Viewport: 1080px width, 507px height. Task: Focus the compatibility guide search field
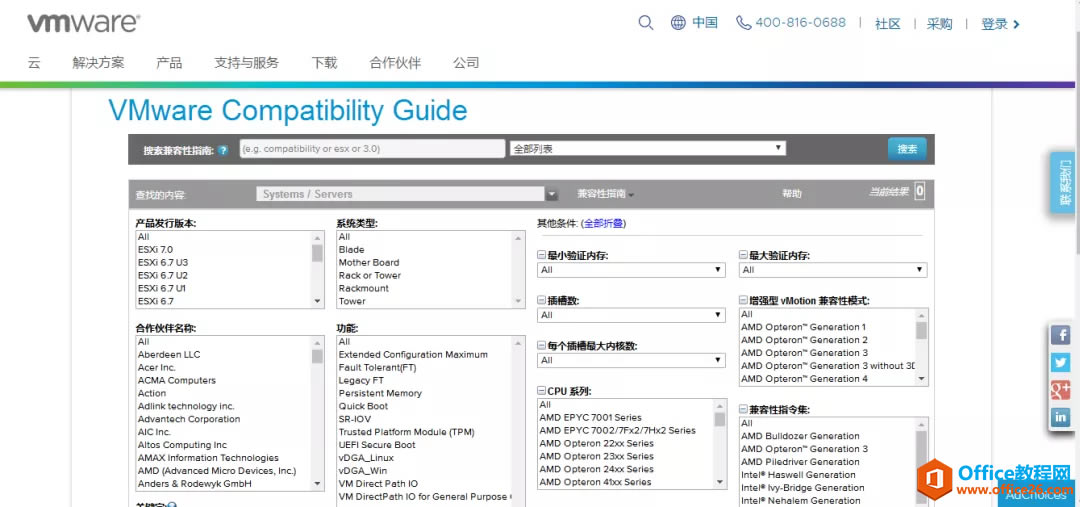click(372, 148)
